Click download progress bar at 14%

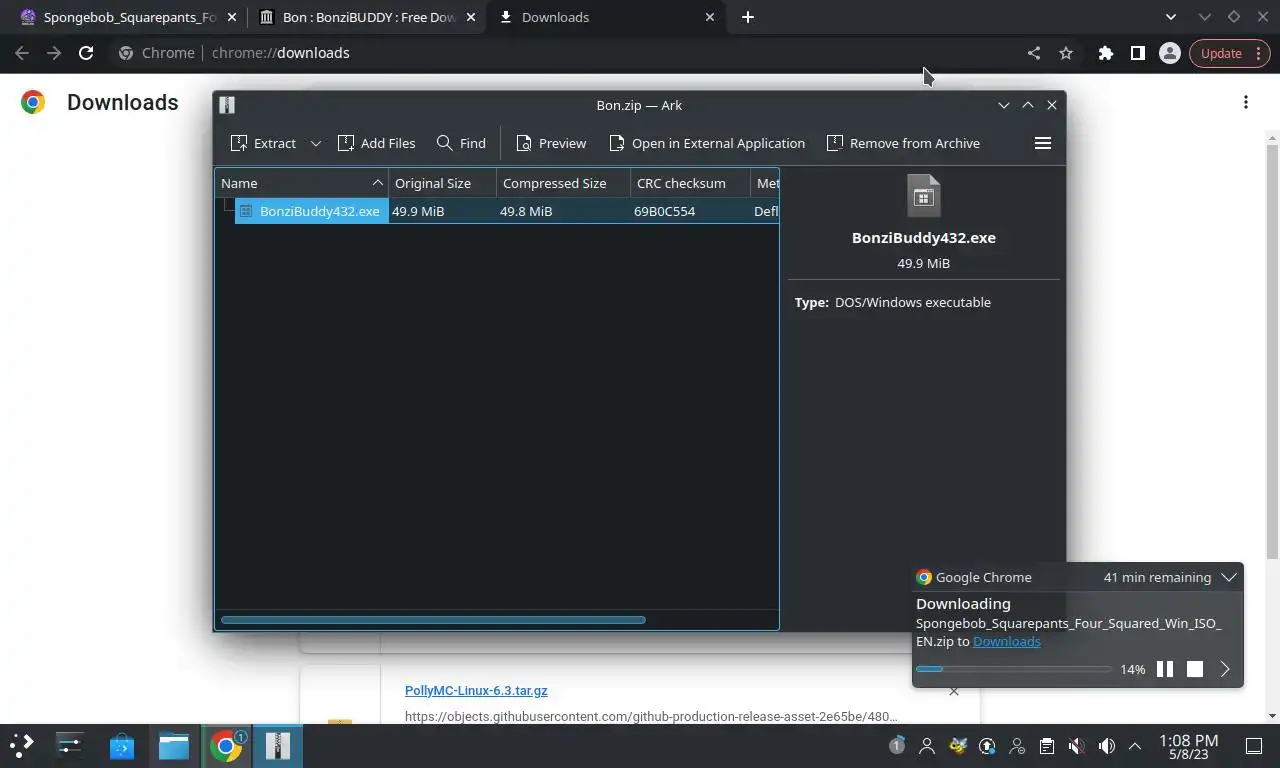[1014, 669]
